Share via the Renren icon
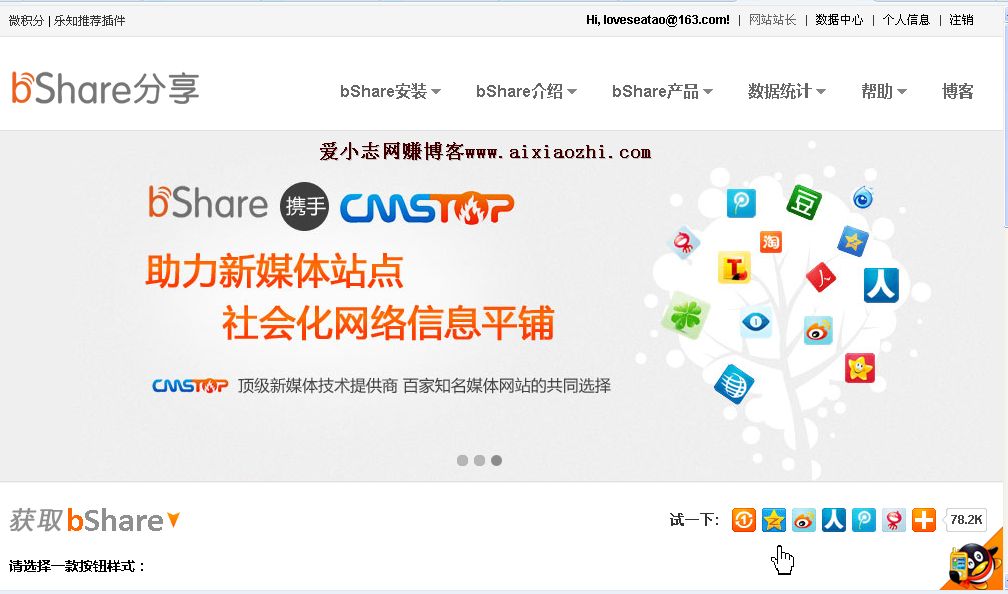This screenshot has height=594, width=1008. coord(834,519)
